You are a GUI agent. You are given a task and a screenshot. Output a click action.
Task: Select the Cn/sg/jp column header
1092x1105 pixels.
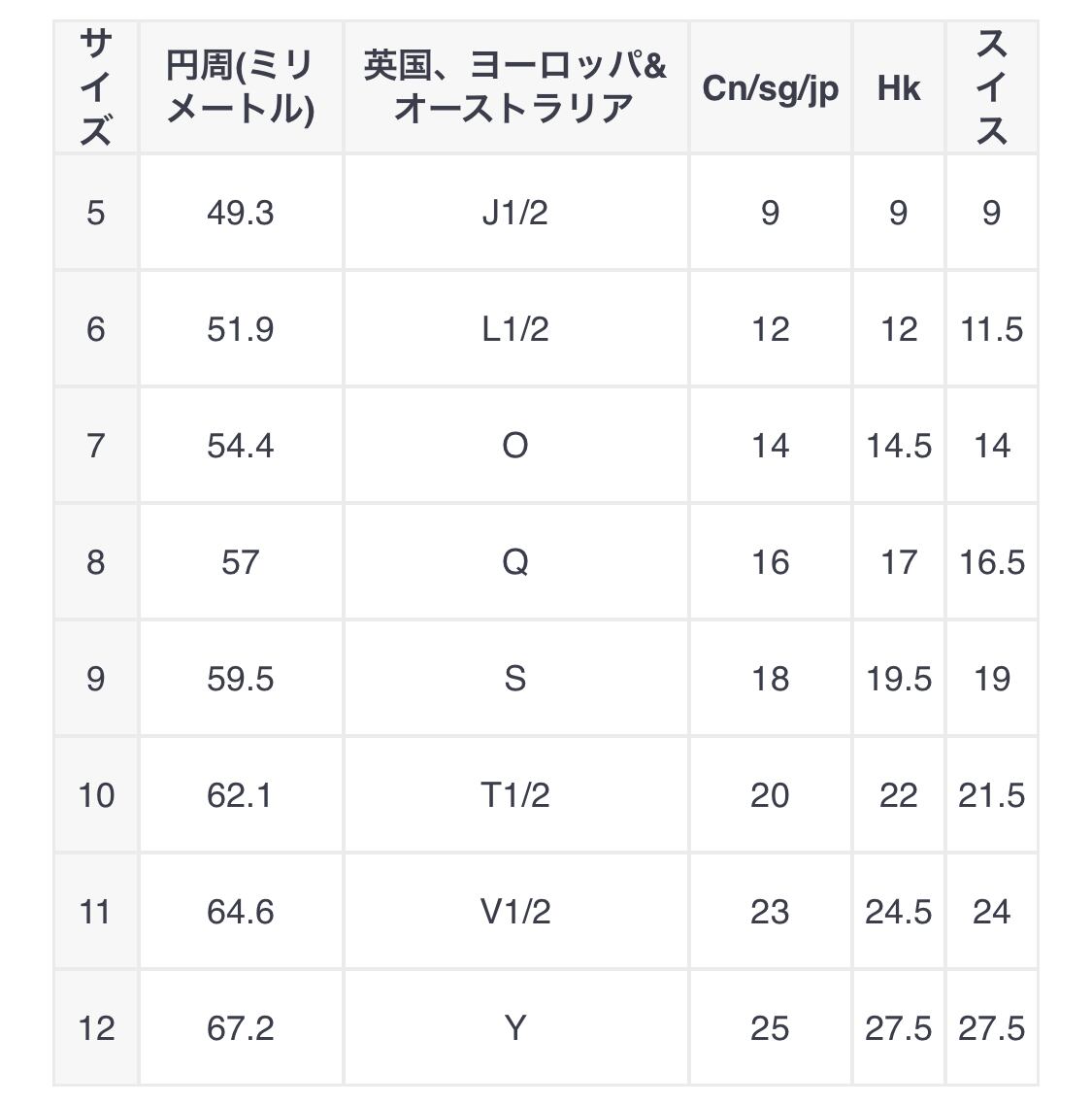[770, 87]
